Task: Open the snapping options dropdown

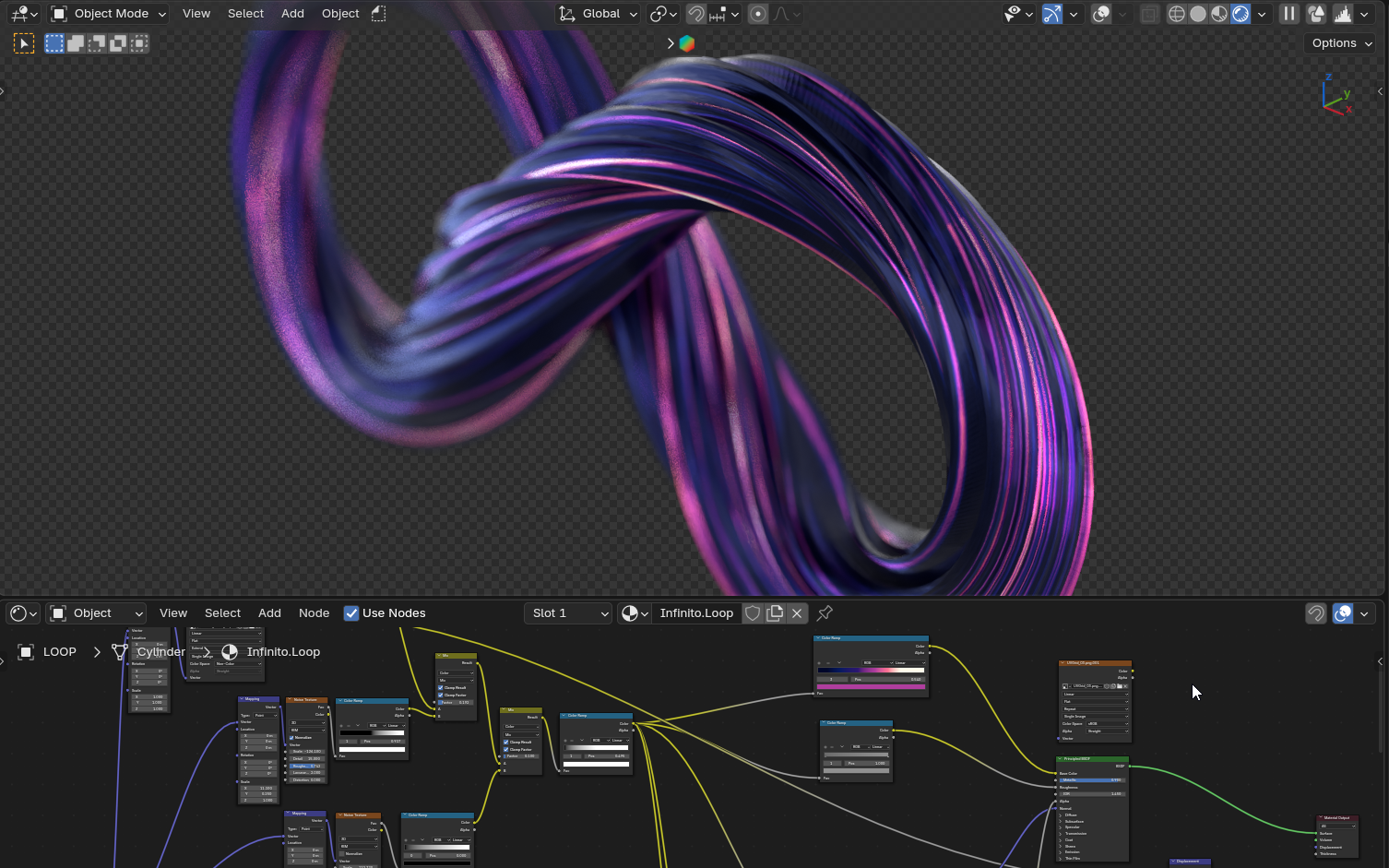Action: pos(724,14)
